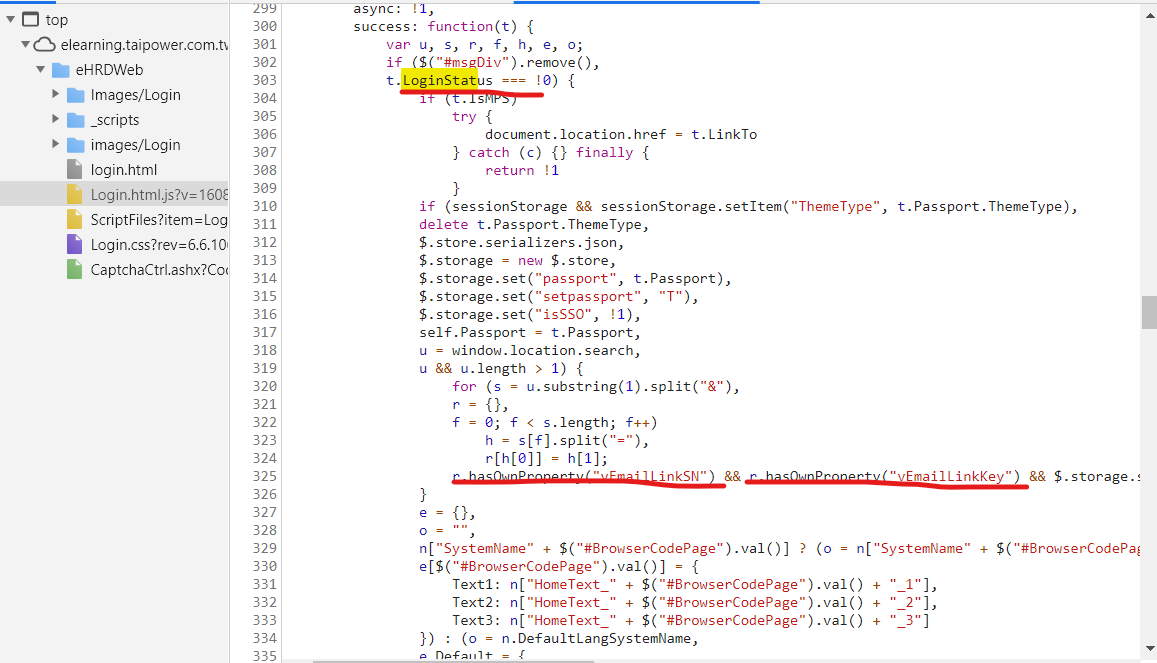
Task: Collapse the elearning.taipower.com.tw domain node
Action: click(25, 44)
